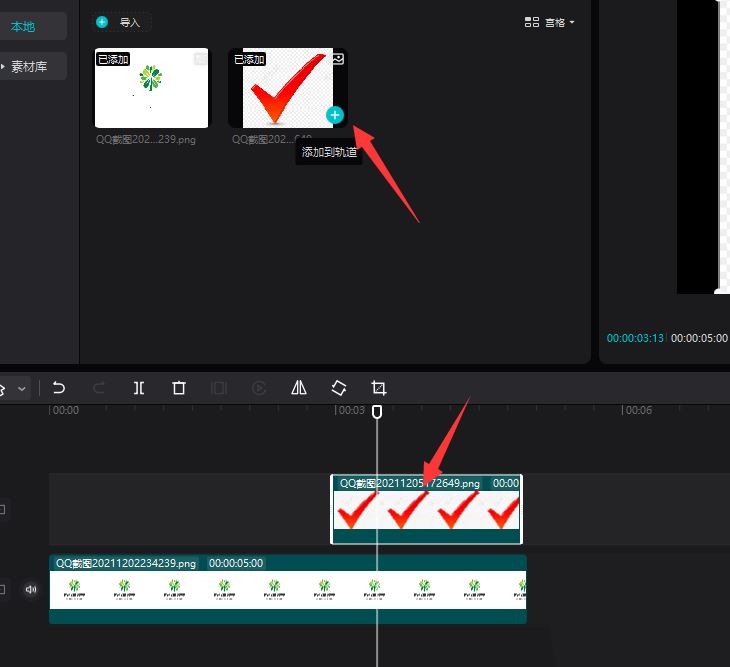Click the greyed freeze frame icon
This screenshot has height=667, width=730.
(219, 388)
